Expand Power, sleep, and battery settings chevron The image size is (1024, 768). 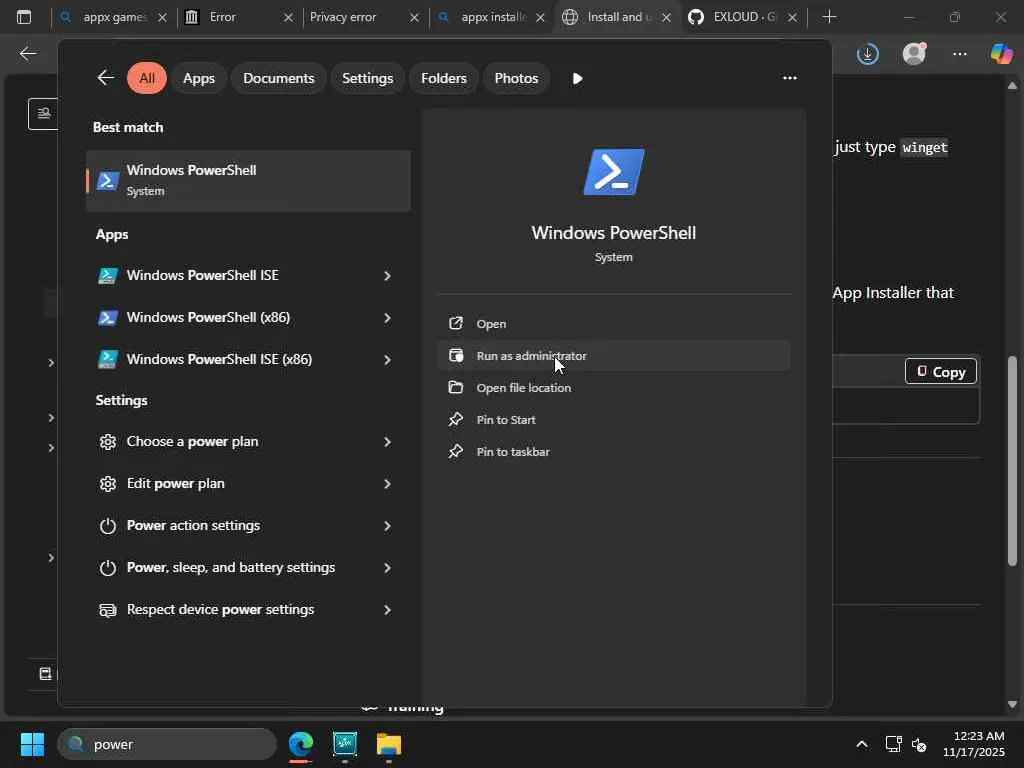387,568
